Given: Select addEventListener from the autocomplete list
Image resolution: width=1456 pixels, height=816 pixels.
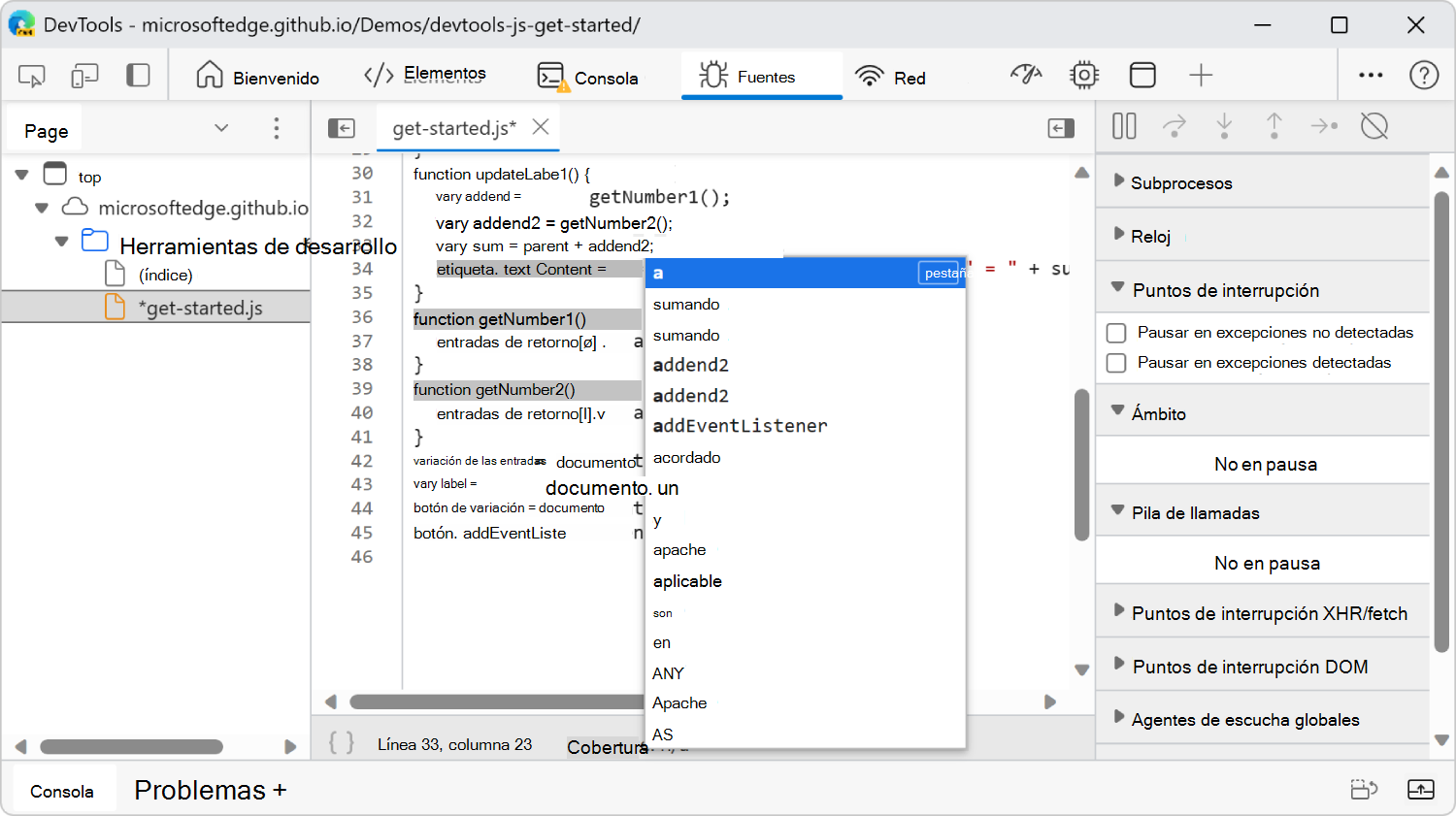Looking at the screenshot, I should coord(741,426).
